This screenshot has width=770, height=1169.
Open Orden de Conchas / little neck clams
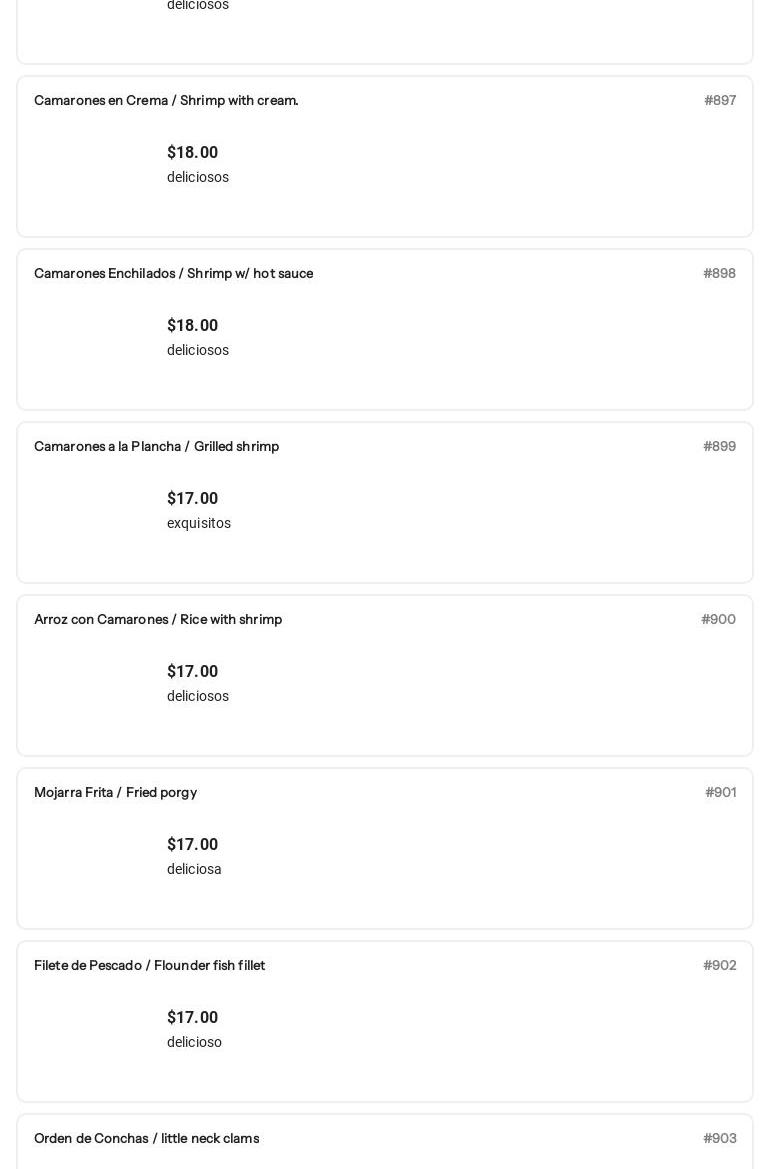[146, 1139]
